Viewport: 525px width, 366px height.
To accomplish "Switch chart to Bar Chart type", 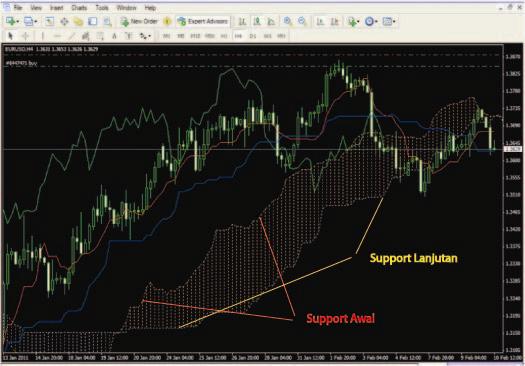I will point(242,22).
